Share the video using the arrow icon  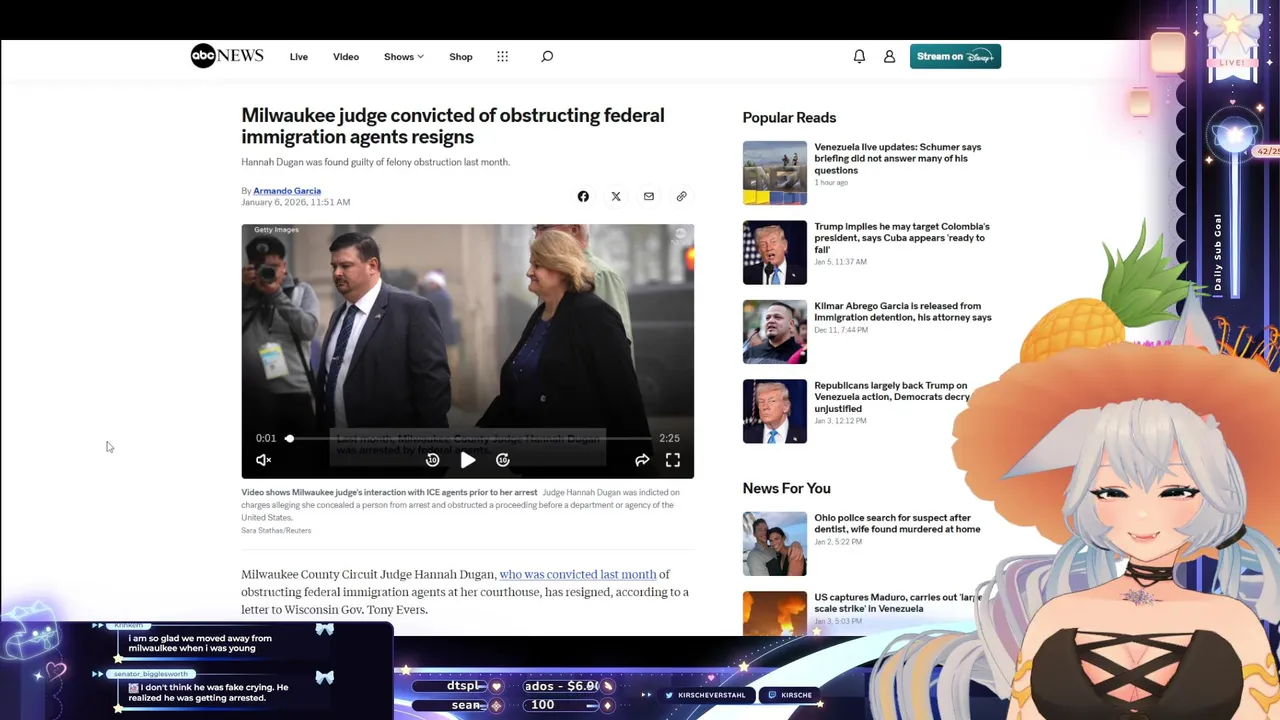(642, 460)
